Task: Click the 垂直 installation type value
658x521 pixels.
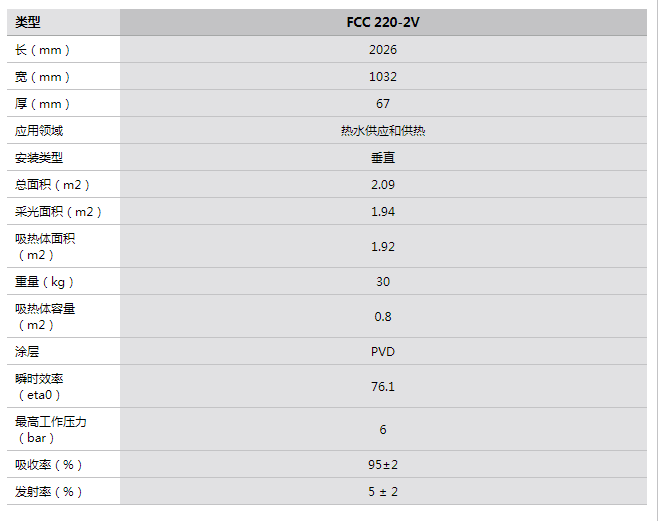Action: (x=382, y=158)
